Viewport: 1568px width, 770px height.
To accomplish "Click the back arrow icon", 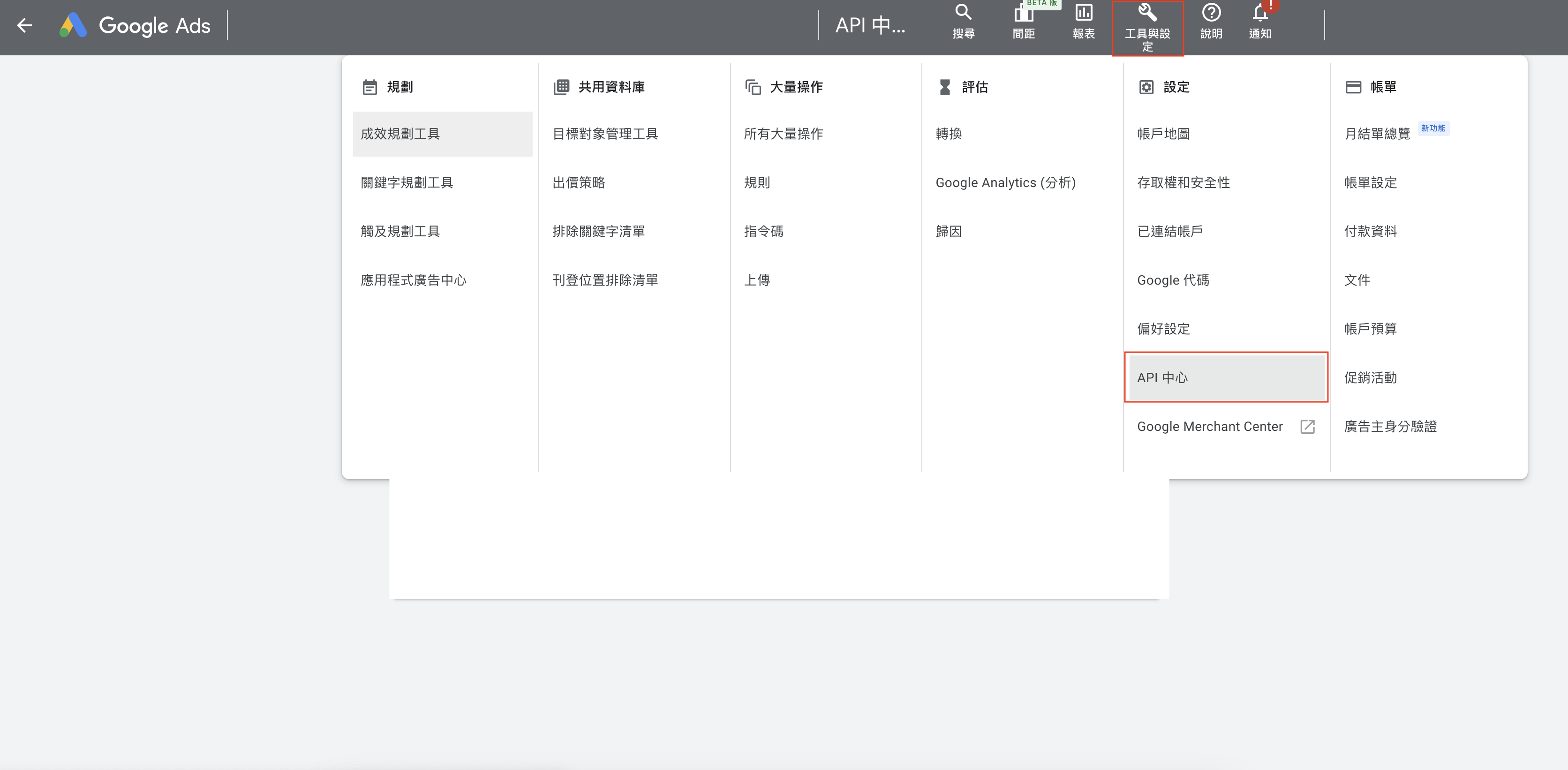I will (24, 26).
